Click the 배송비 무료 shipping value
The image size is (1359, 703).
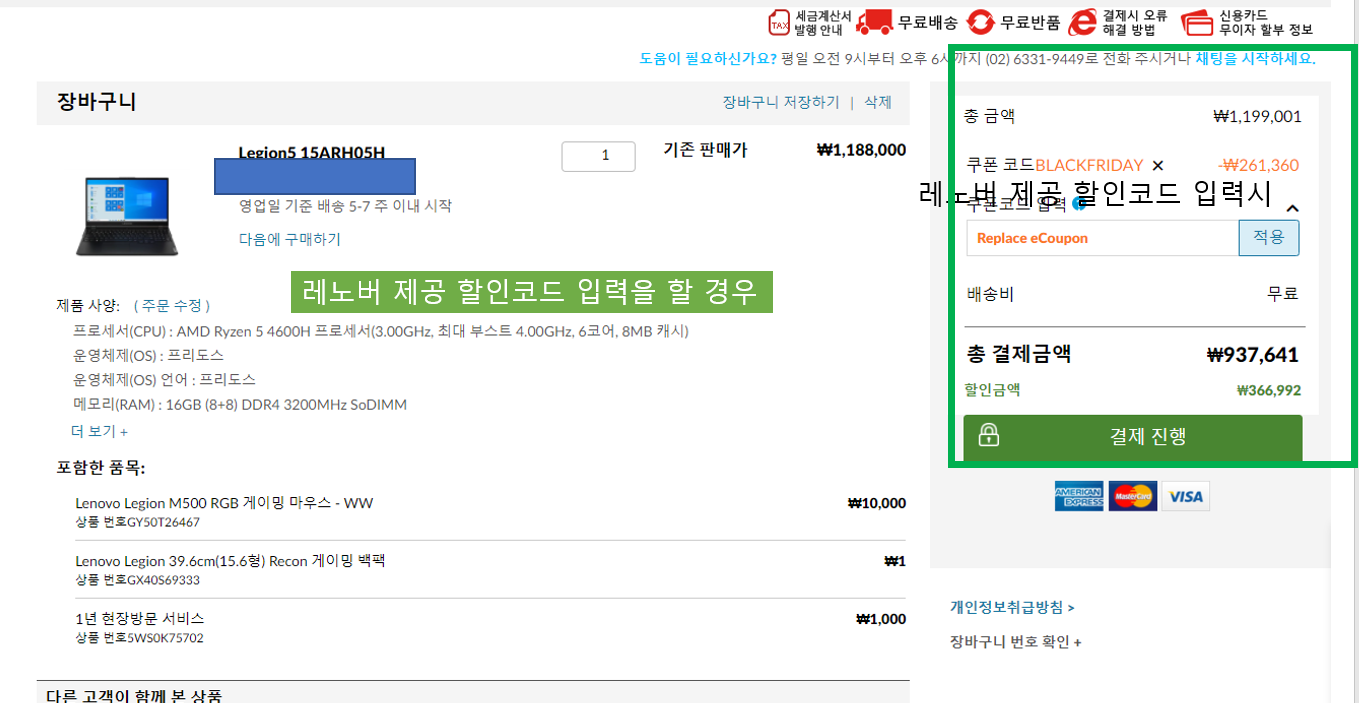tap(1283, 294)
